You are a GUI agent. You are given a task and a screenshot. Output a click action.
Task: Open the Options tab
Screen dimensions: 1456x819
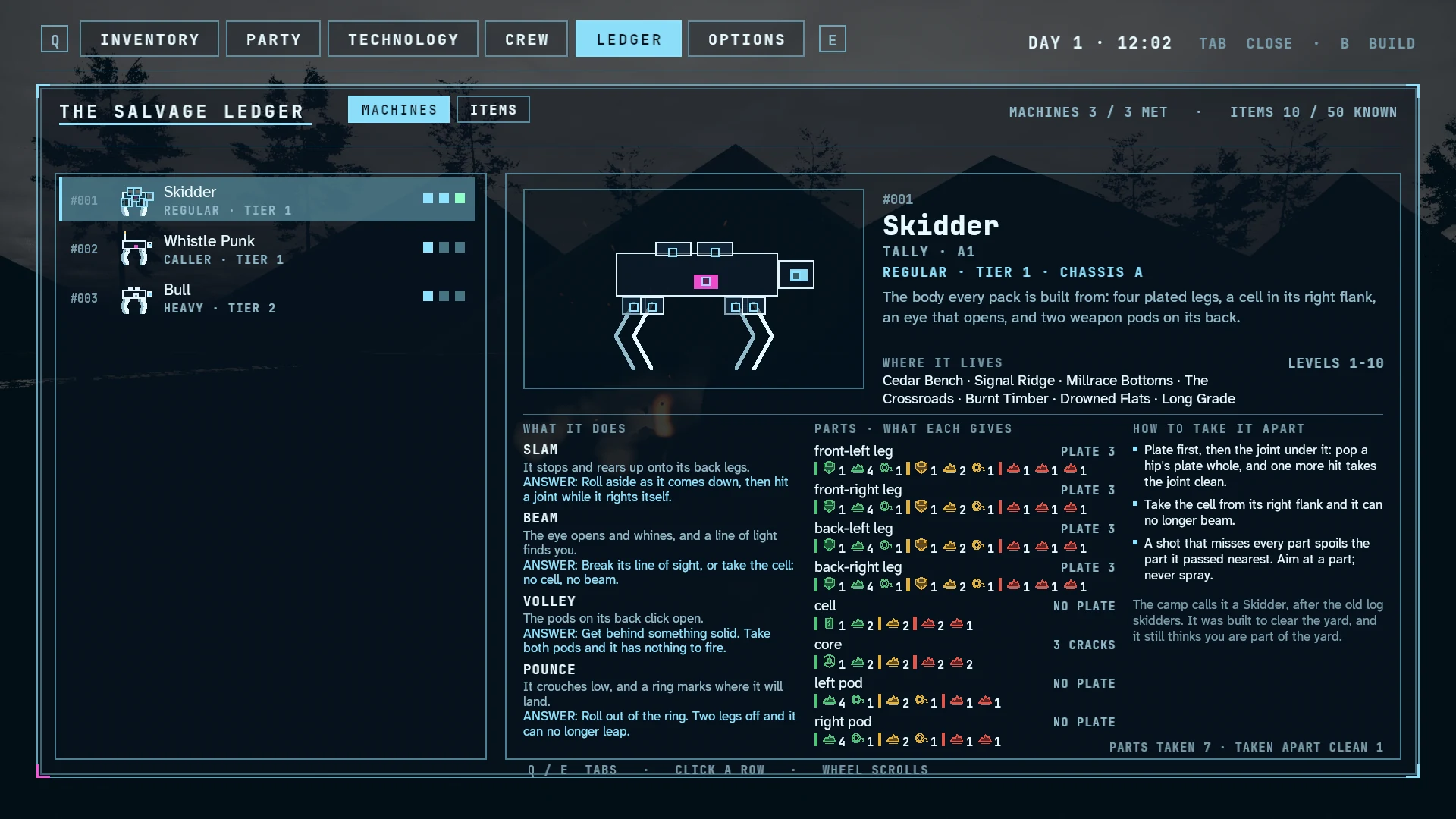point(746,39)
